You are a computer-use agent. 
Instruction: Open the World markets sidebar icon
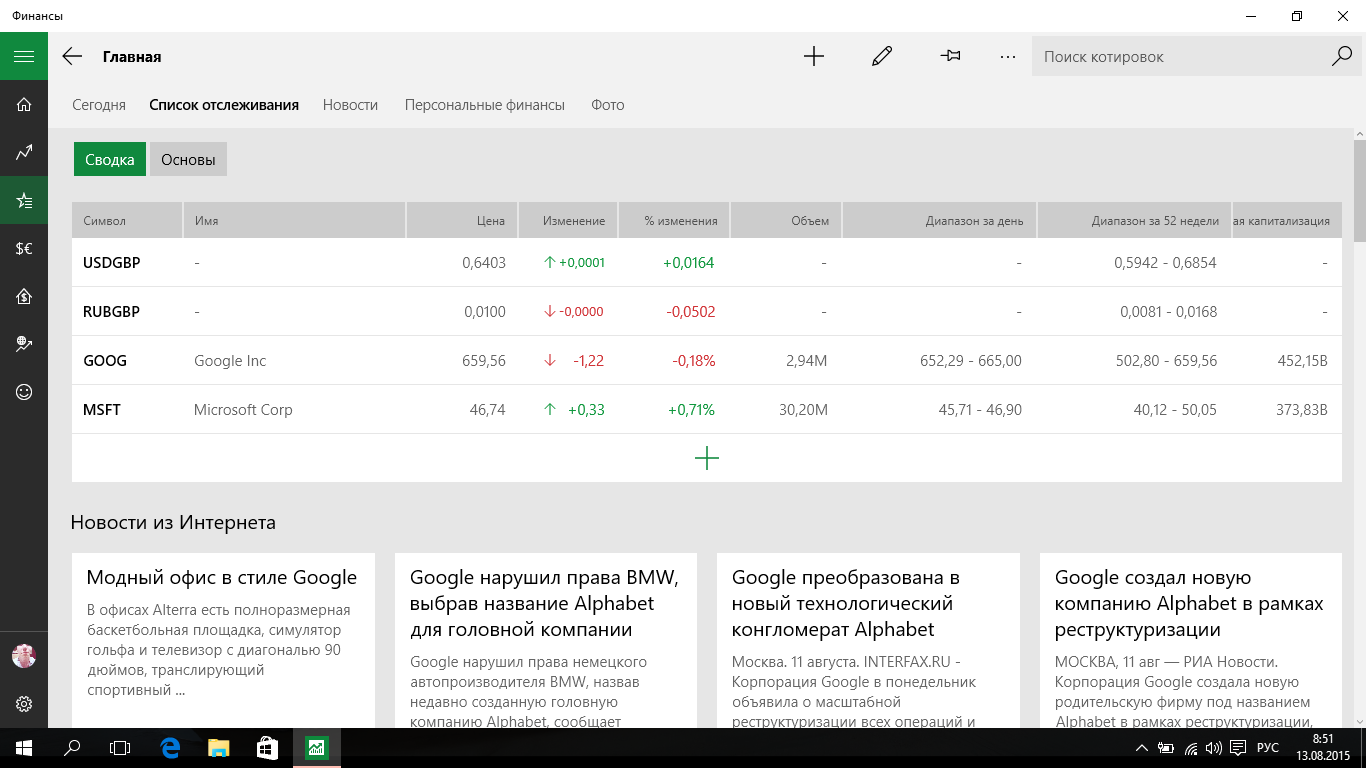pos(24,344)
